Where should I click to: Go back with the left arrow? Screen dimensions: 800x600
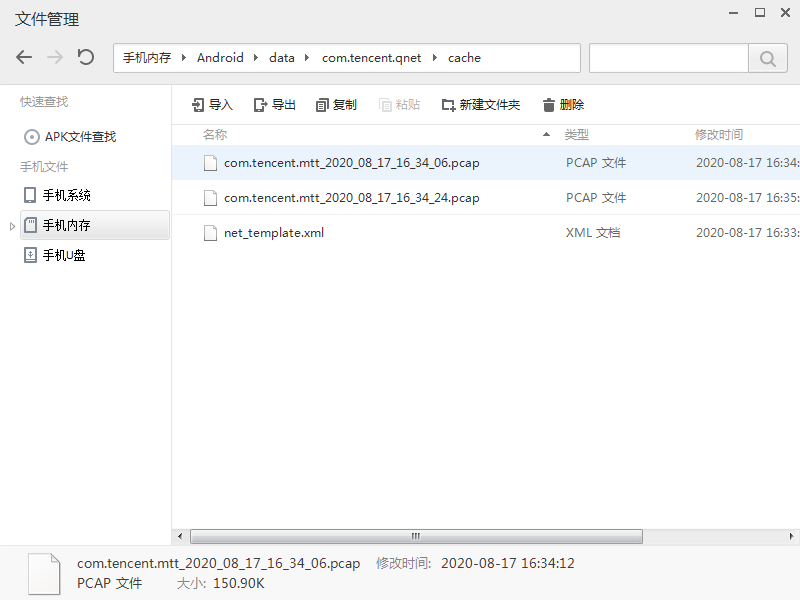coord(24,57)
